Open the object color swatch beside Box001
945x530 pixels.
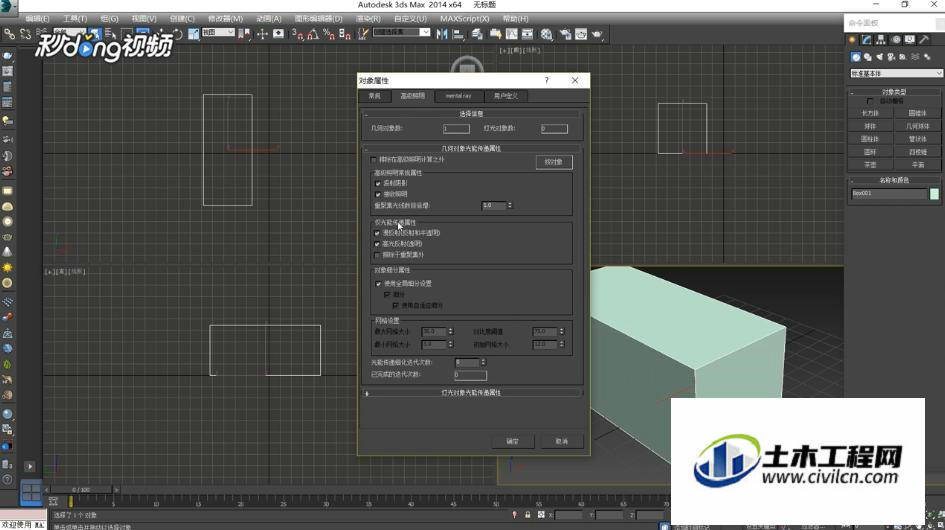tap(934, 194)
